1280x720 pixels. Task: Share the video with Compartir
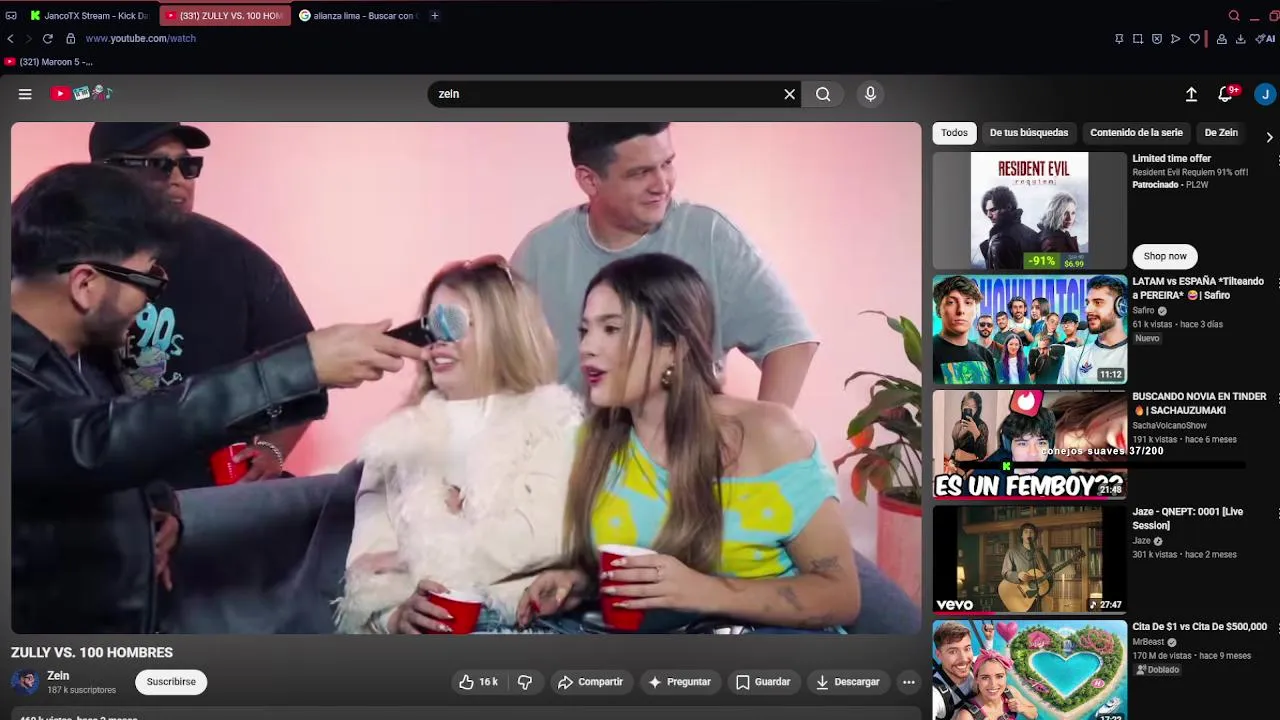coord(590,682)
